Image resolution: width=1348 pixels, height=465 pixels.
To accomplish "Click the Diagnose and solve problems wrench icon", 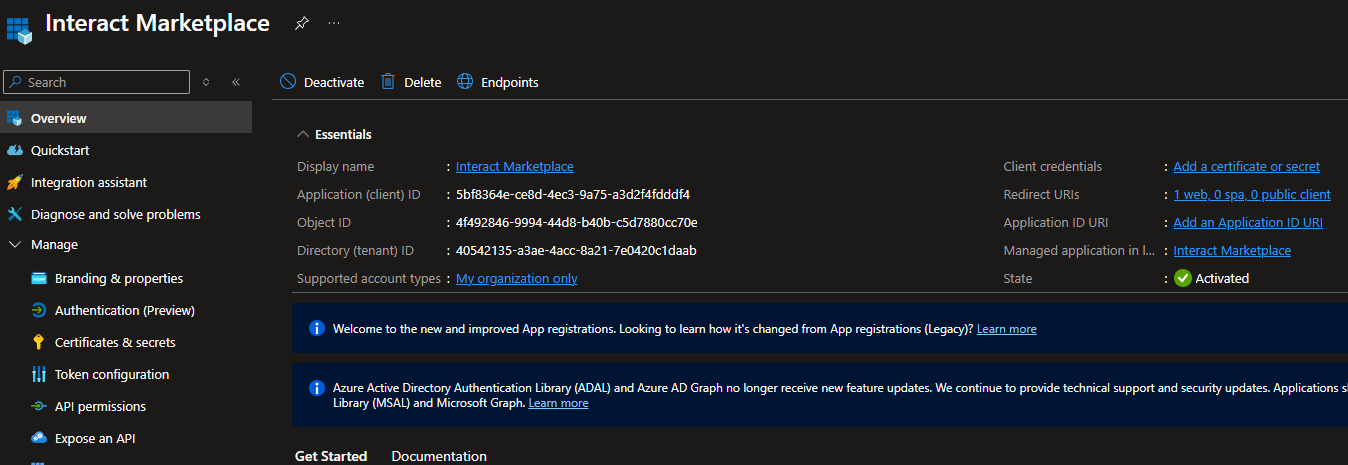I will [14, 214].
